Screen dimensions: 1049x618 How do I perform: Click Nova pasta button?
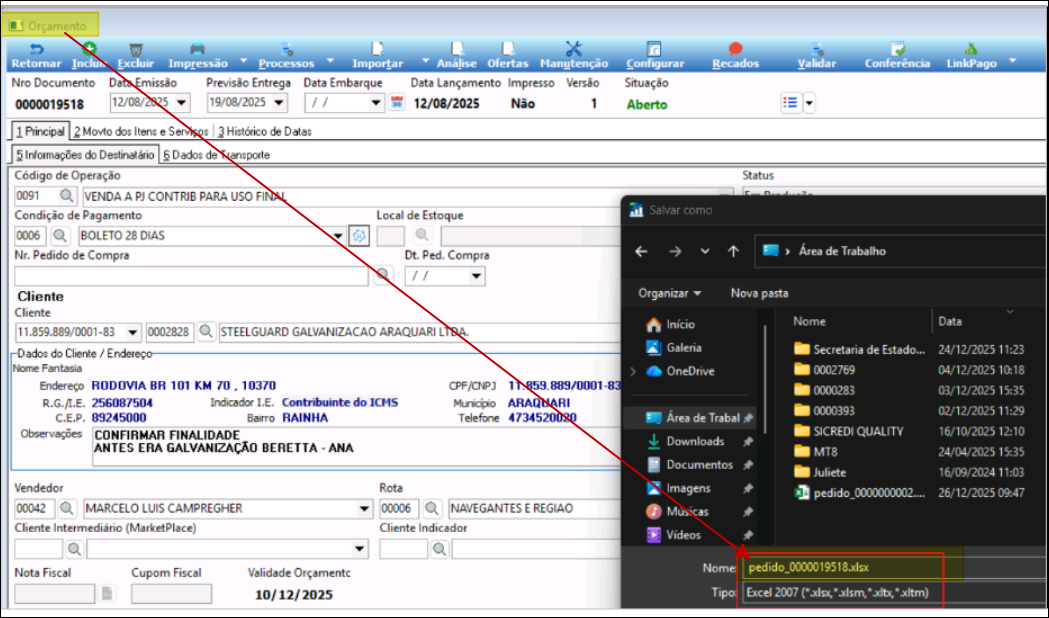click(759, 293)
